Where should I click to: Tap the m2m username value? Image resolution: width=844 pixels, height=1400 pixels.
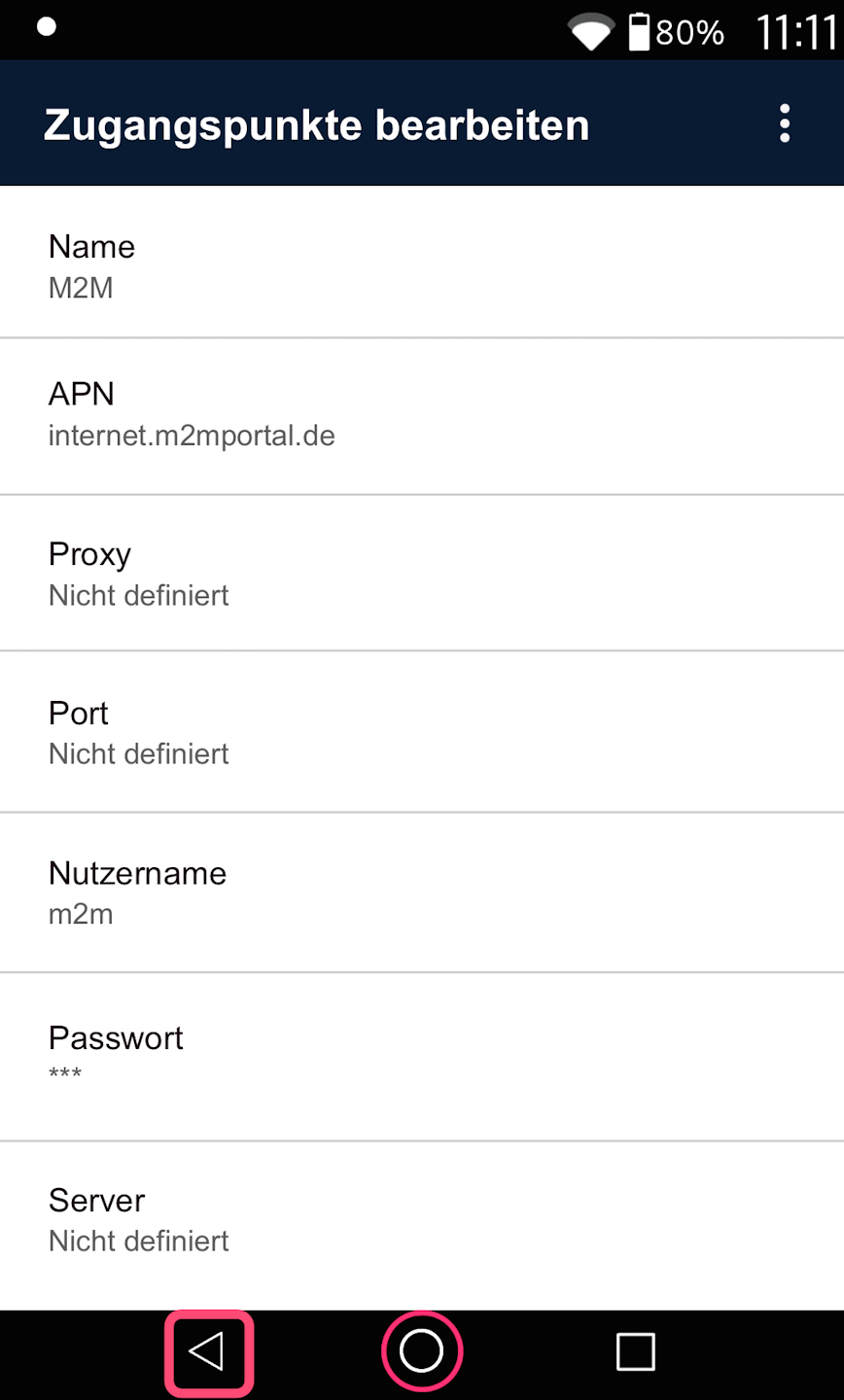click(x=81, y=914)
